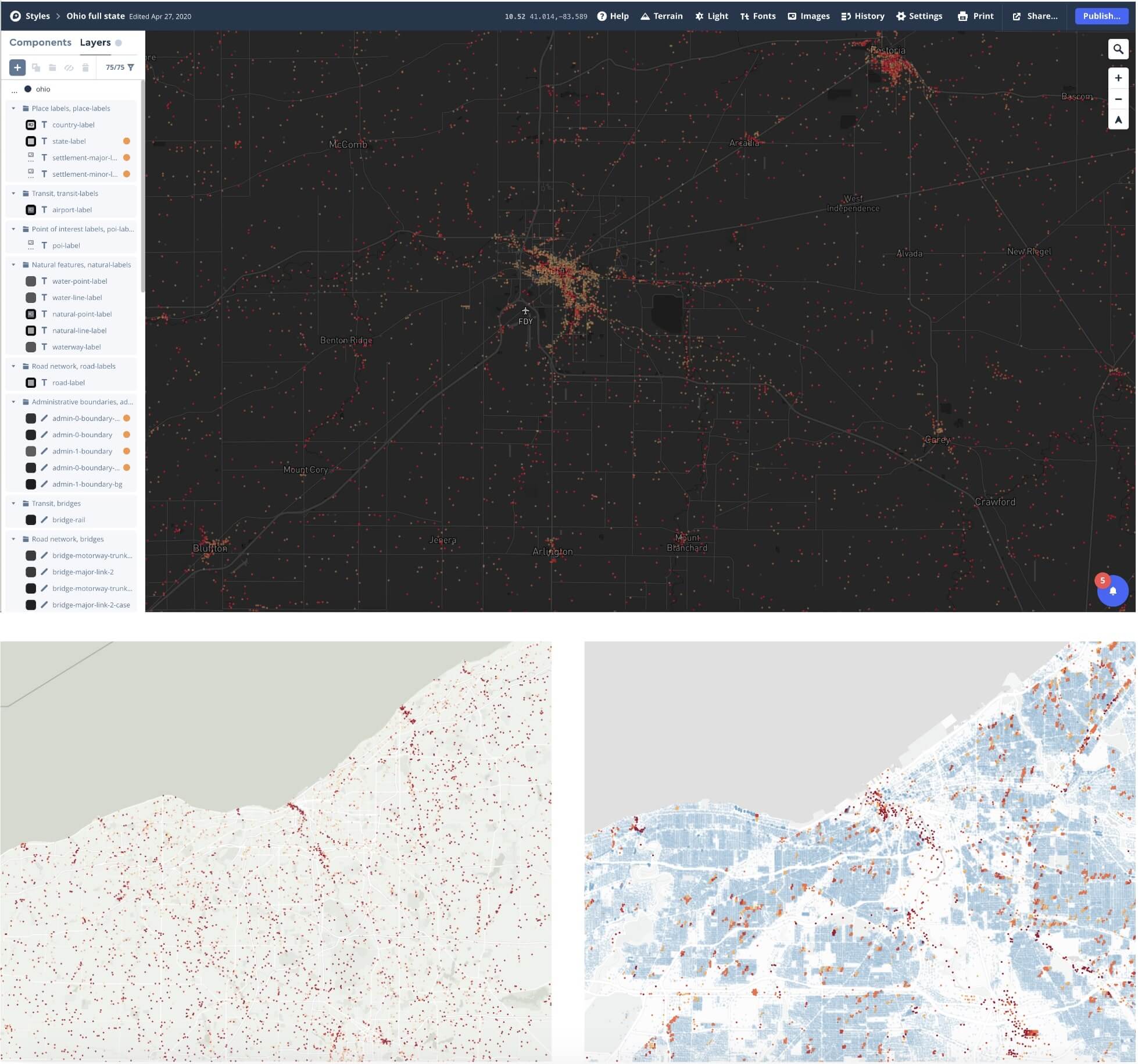Open map search magnifier button
The width and height of the screenshot is (1138, 1064).
point(1118,49)
